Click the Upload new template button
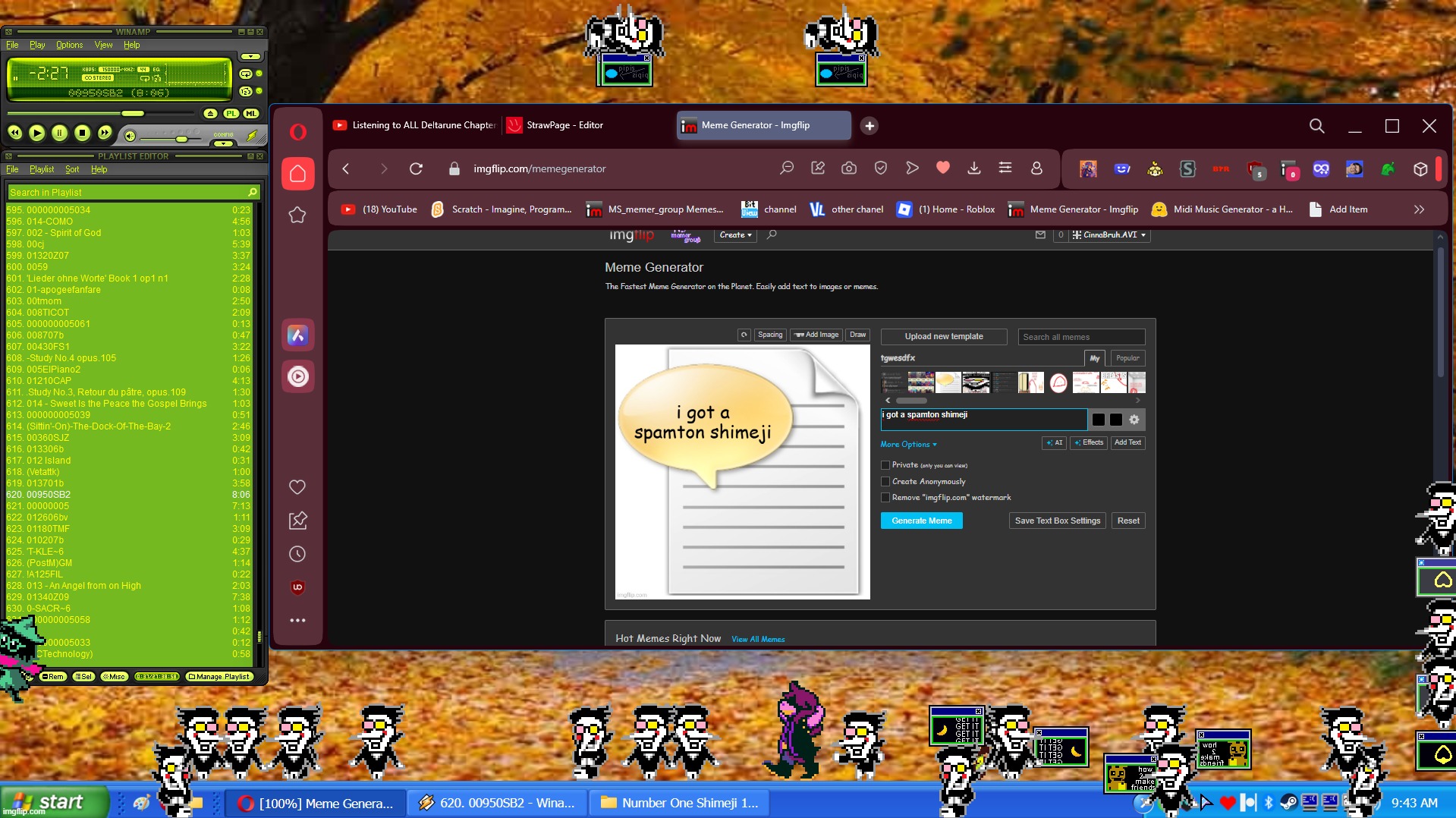Screen dimensions: 1456x818 click(x=944, y=336)
